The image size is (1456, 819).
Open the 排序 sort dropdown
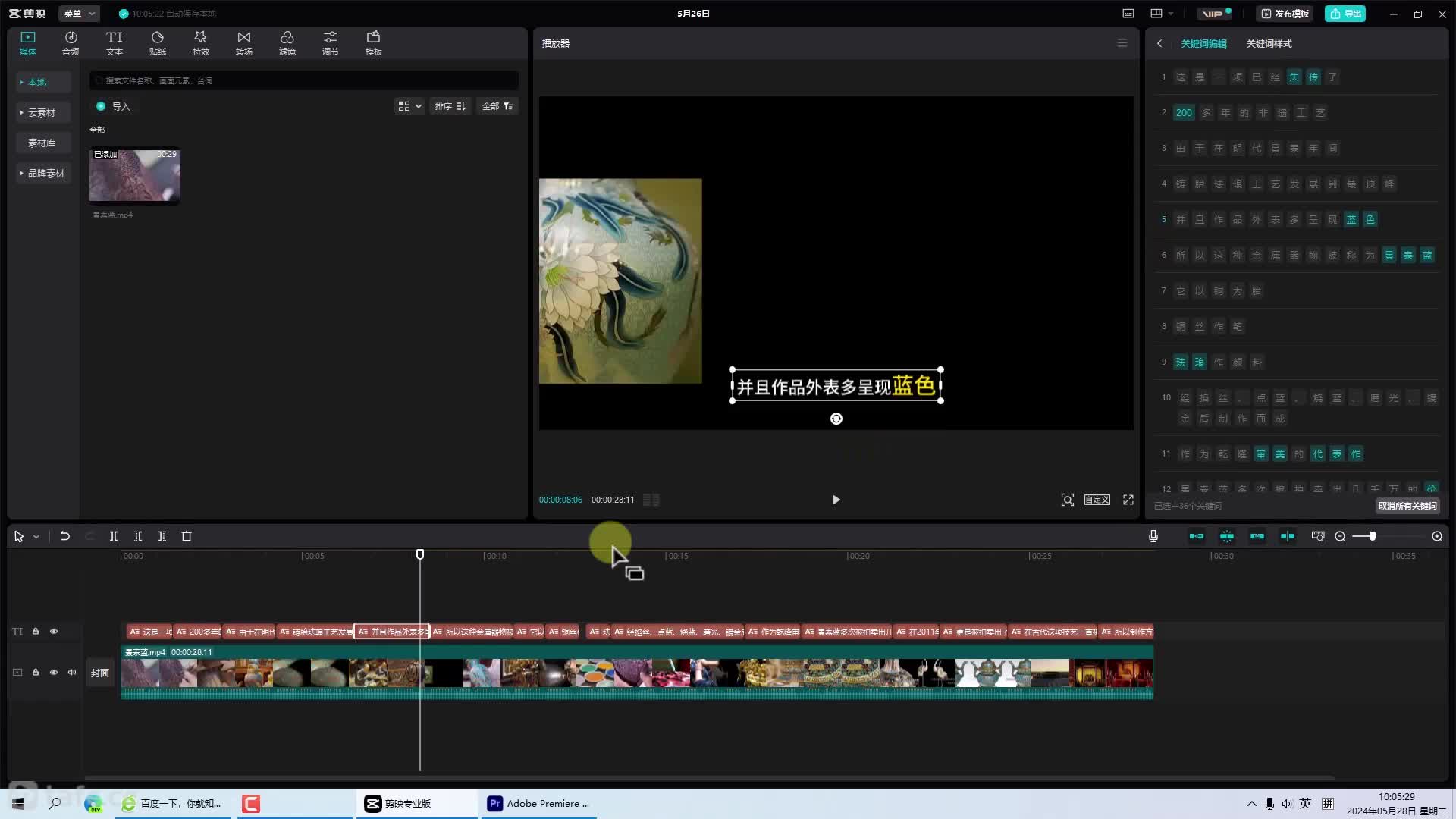450,106
